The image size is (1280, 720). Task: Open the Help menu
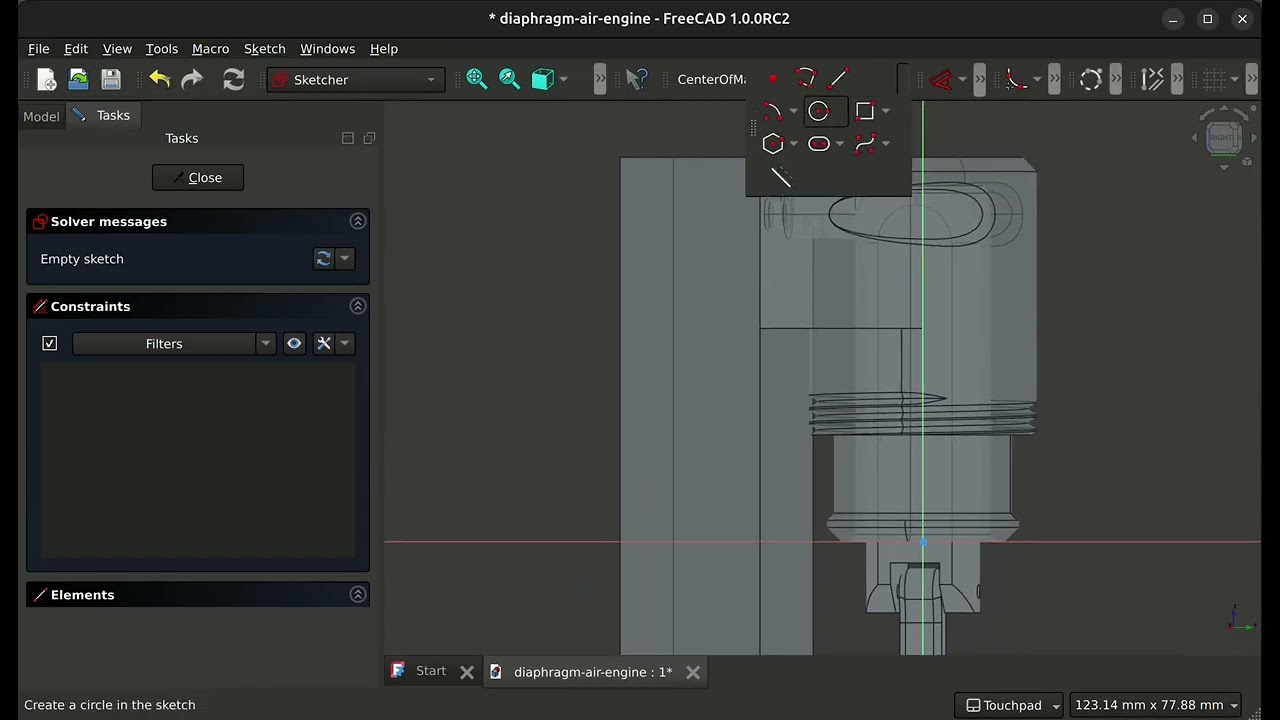click(x=383, y=49)
